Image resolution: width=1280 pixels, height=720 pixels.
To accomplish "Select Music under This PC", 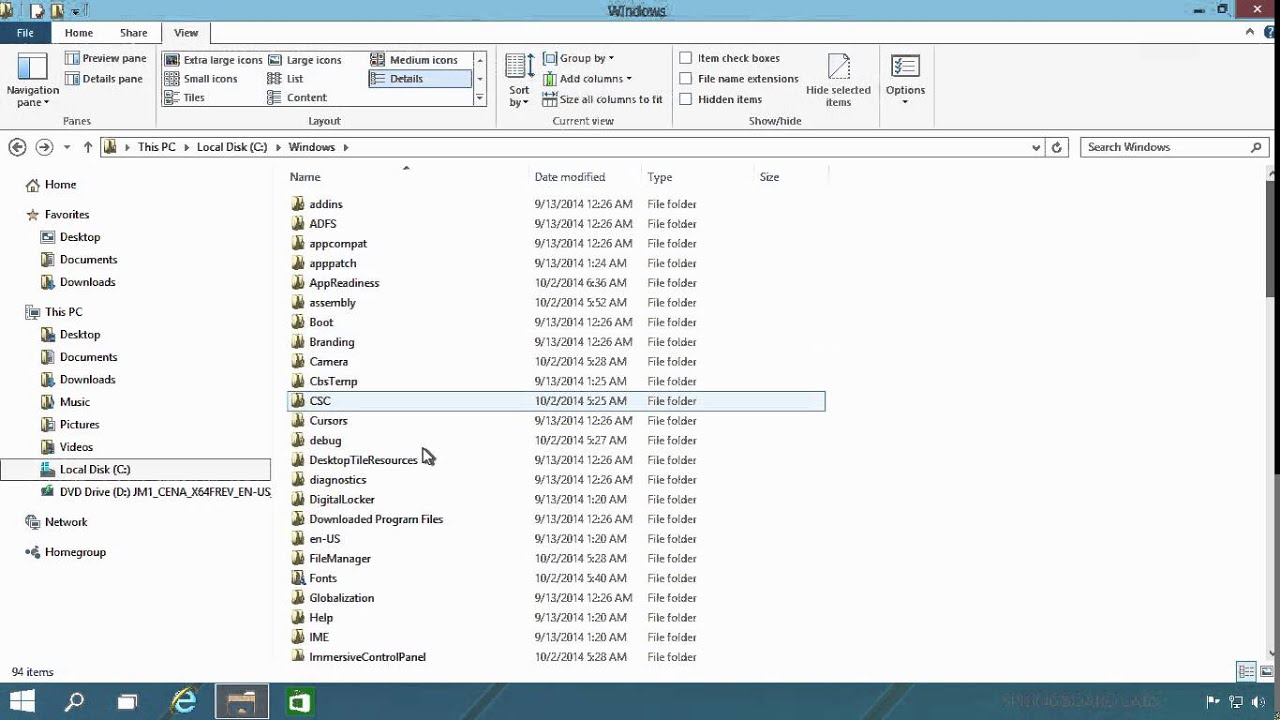I will 75,402.
